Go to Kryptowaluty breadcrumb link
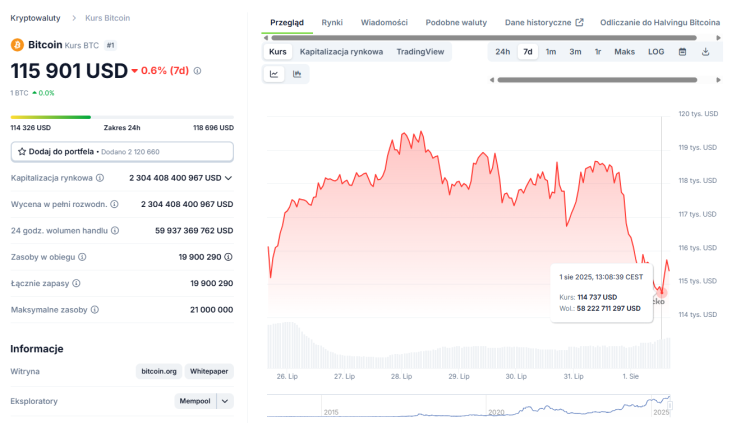 (x=35, y=18)
